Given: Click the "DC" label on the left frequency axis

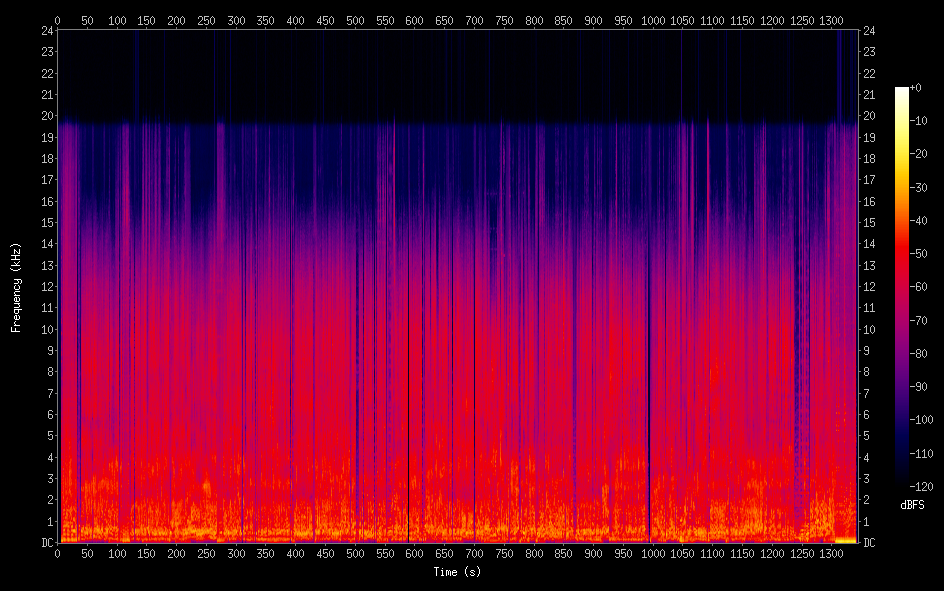Looking at the screenshot, I should pos(48,543).
